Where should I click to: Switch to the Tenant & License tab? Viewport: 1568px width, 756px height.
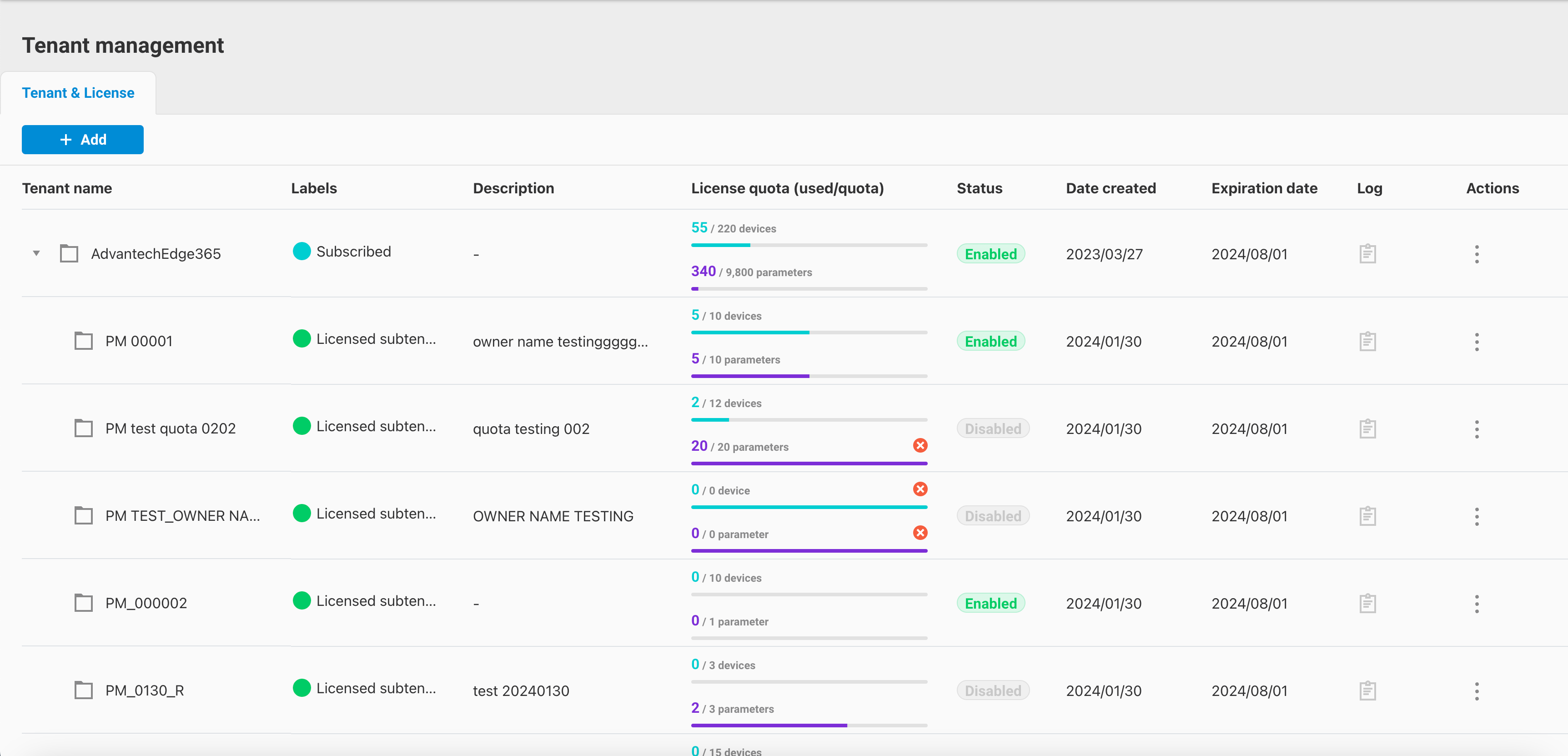pyautogui.click(x=78, y=92)
